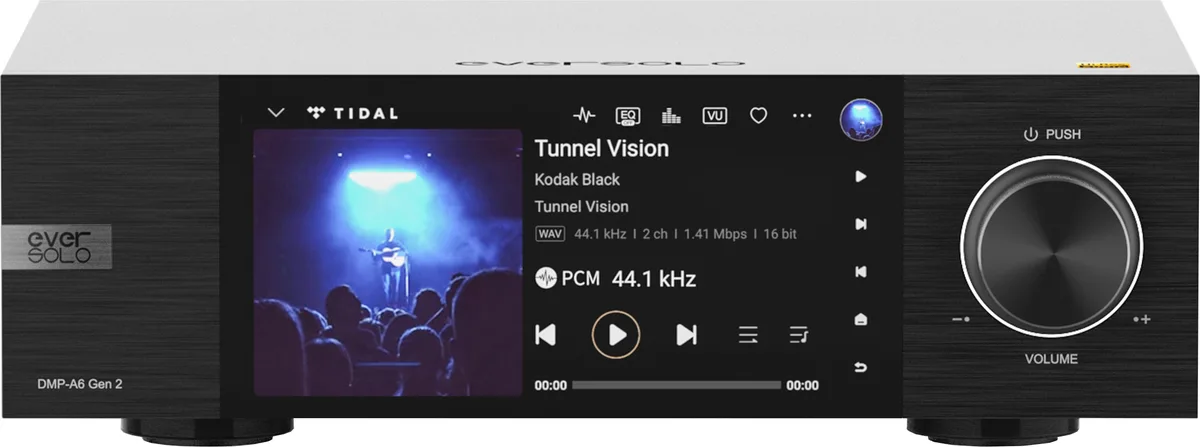Collapse the player with the down chevron

coord(276,113)
